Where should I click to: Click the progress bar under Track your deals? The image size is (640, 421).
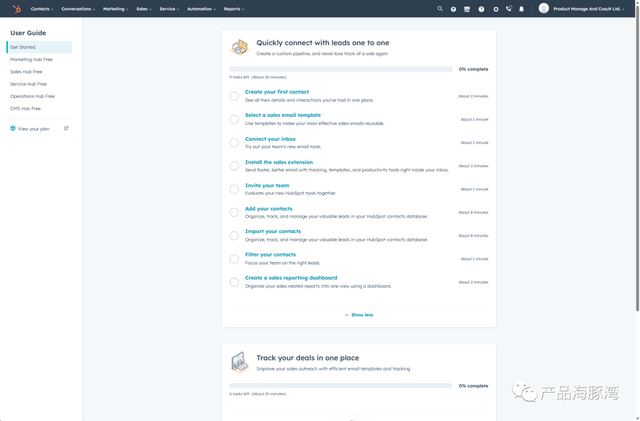341,385
